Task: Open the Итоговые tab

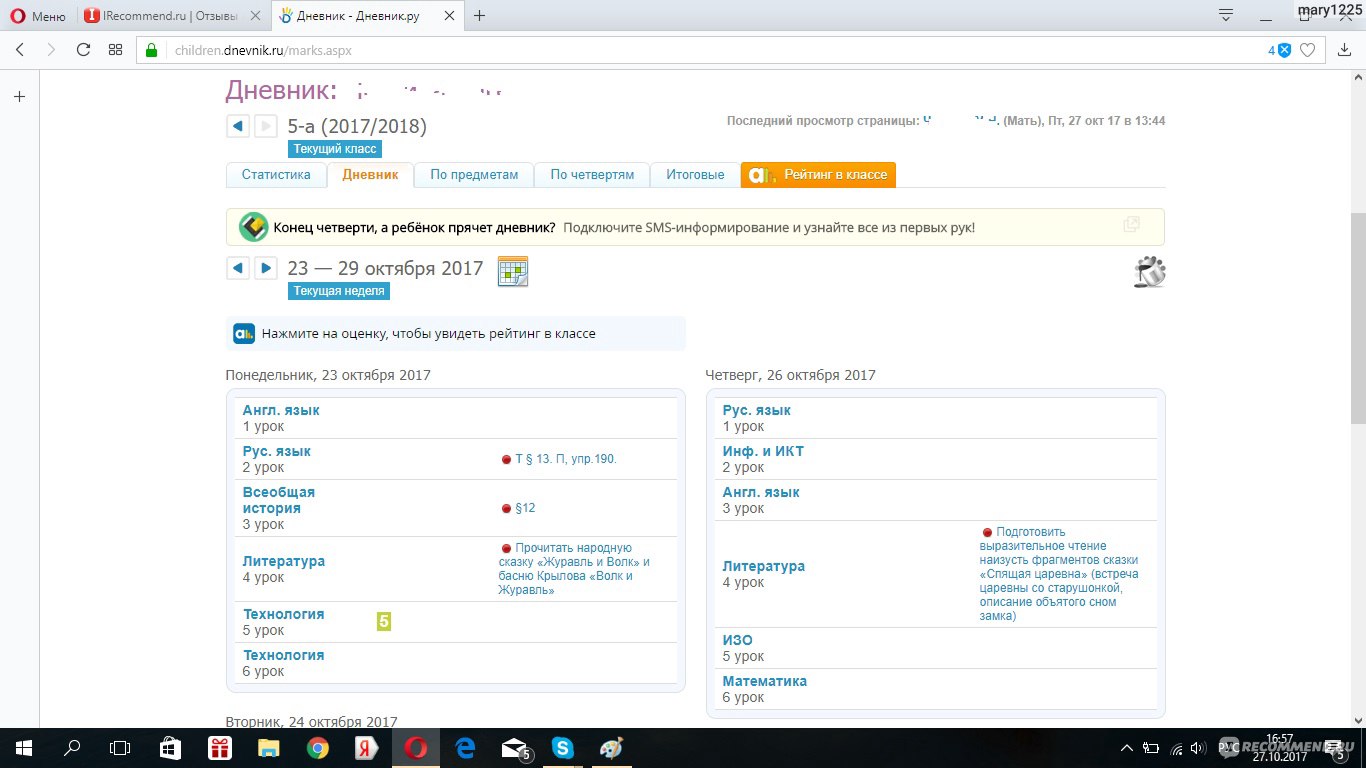Action: 695,174
